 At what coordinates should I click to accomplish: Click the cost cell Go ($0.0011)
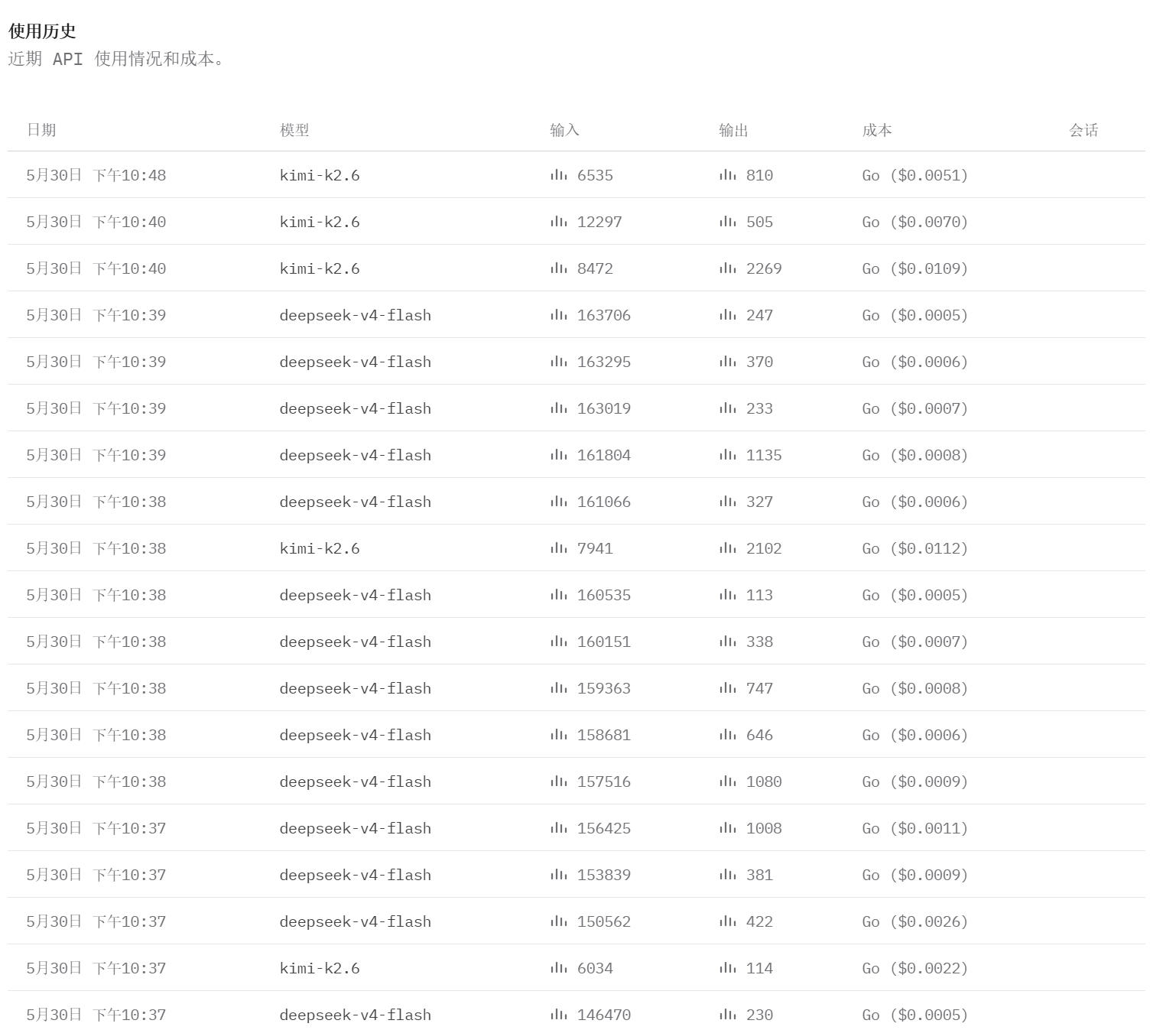coord(915,828)
